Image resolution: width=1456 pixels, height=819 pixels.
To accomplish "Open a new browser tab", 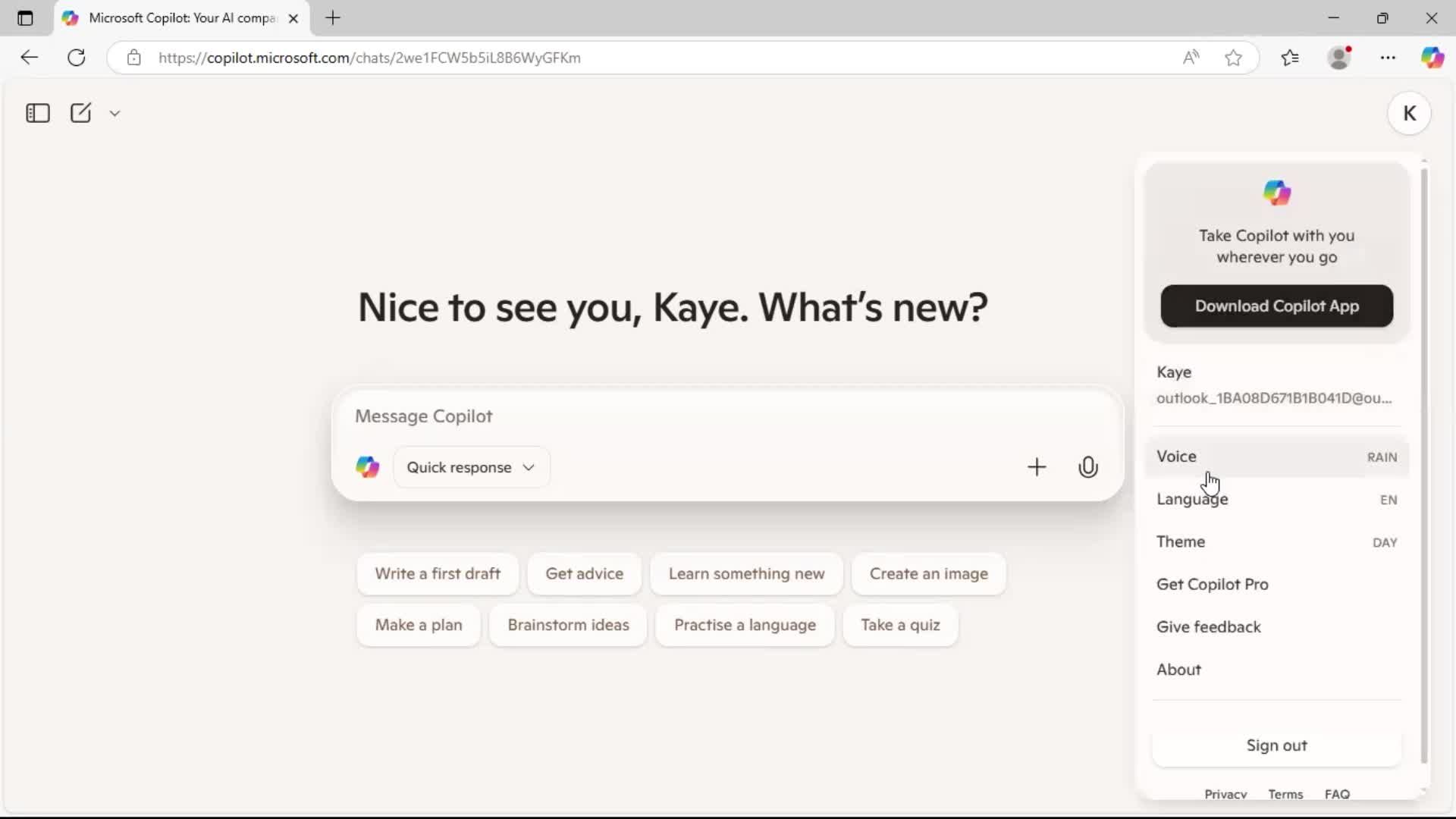I will click(333, 18).
